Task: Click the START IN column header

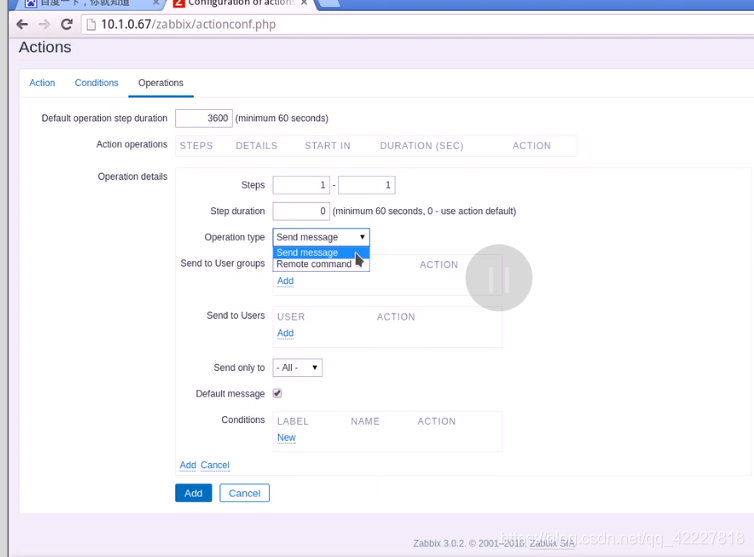Action: tap(327, 146)
